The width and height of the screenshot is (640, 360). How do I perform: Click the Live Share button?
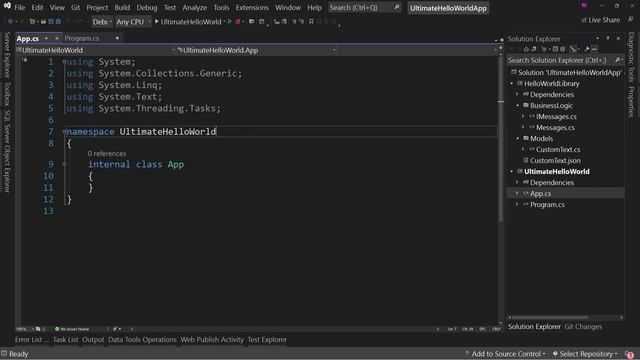600,20
